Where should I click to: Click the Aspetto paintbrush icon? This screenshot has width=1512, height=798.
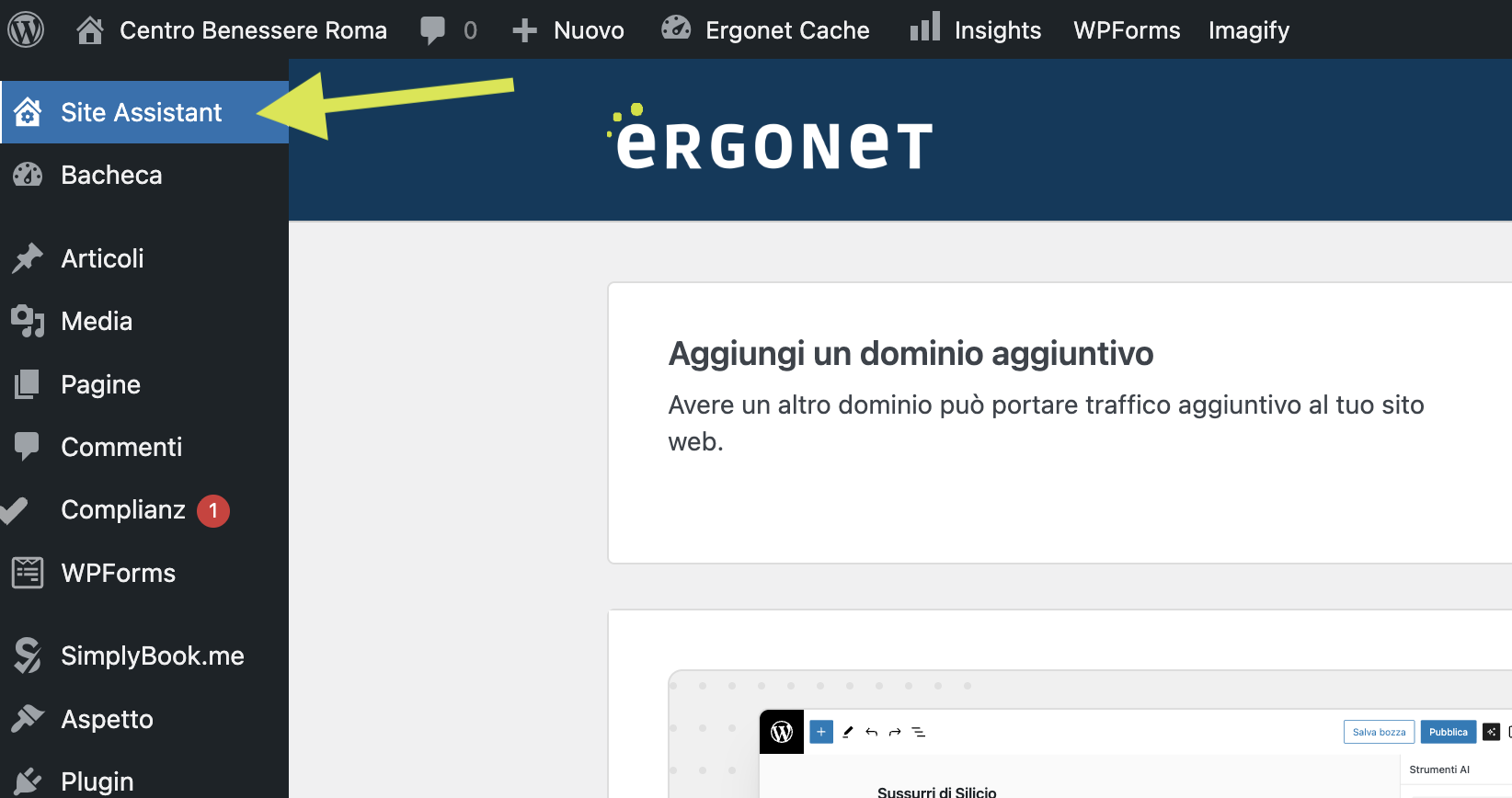pyautogui.click(x=28, y=718)
